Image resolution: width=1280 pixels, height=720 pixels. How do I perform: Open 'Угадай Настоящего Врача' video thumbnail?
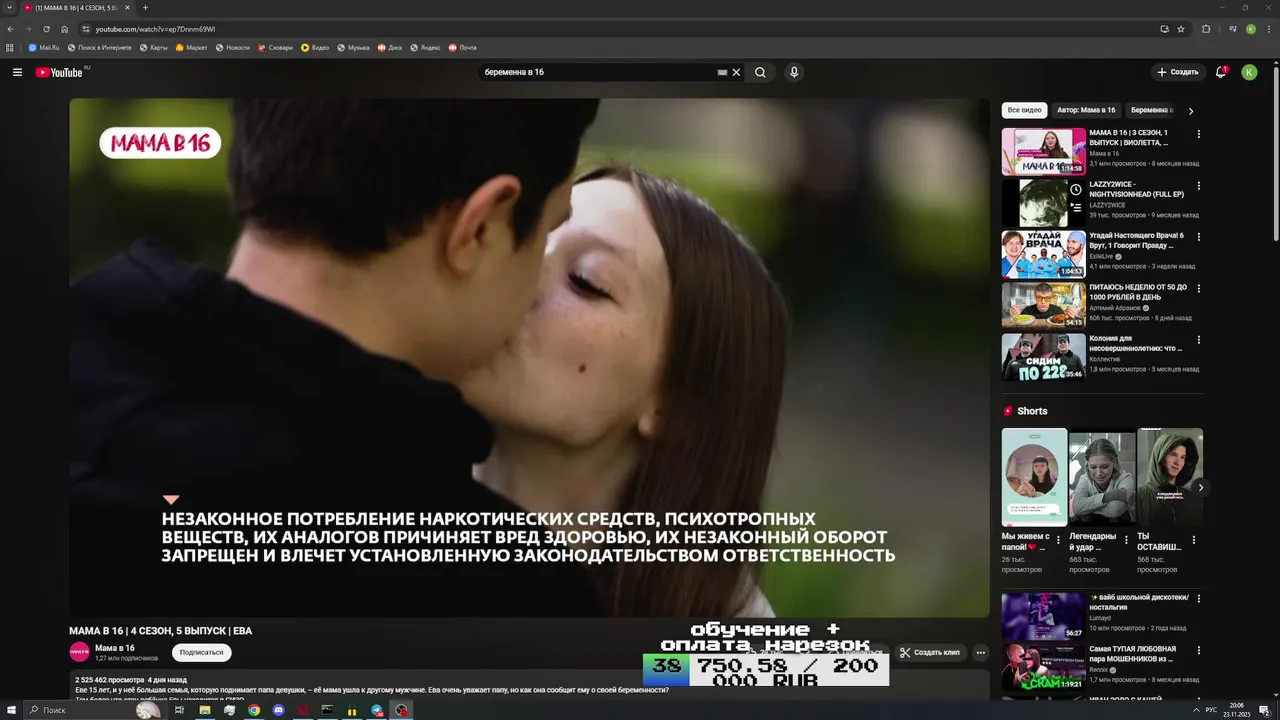tap(1043, 254)
